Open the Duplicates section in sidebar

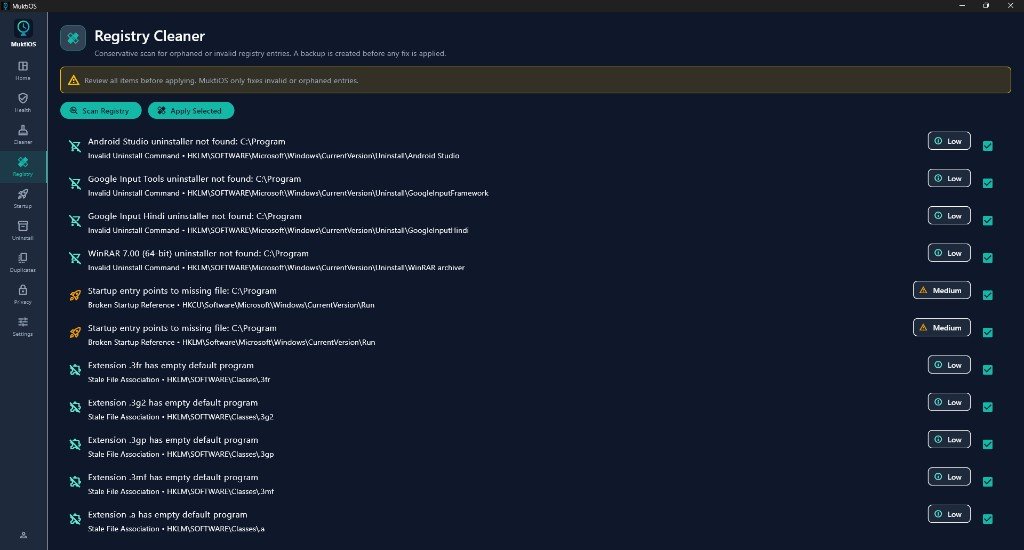tap(23, 263)
